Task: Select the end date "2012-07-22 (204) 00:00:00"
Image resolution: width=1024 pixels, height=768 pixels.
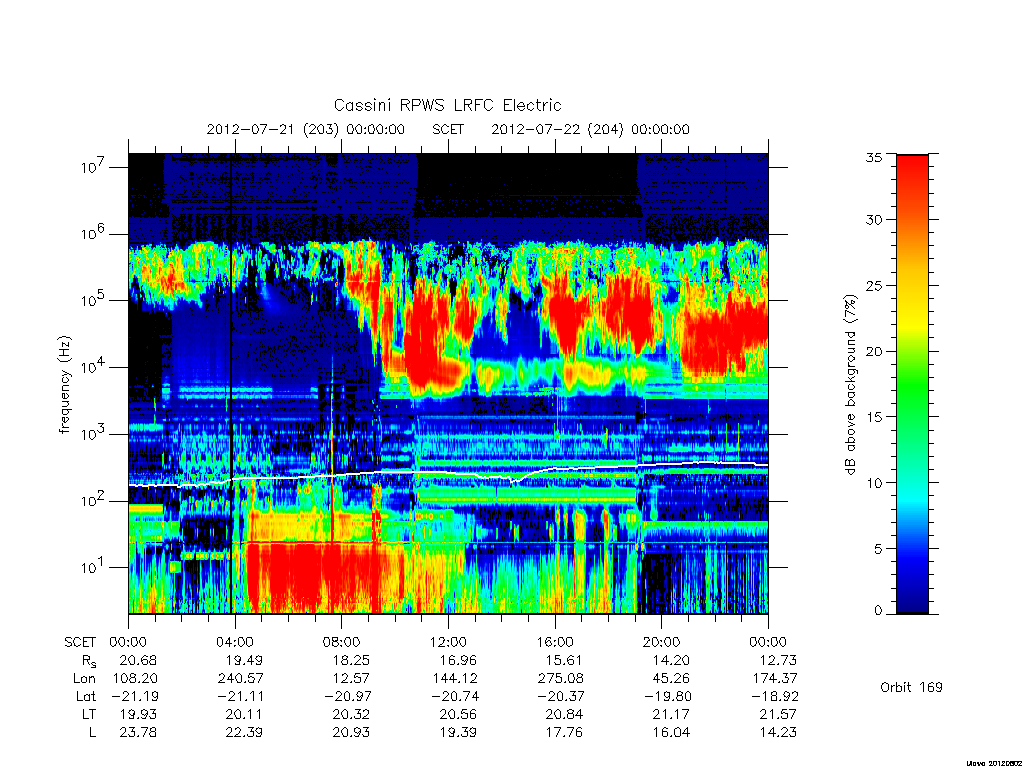Action: tap(590, 129)
